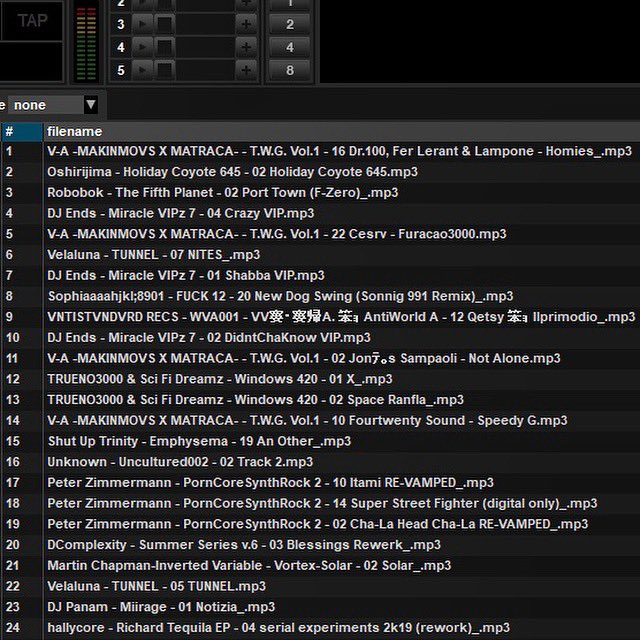
Task: Set cue point 5 with its plus button
Action: pyautogui.click(x=246, y=70)
